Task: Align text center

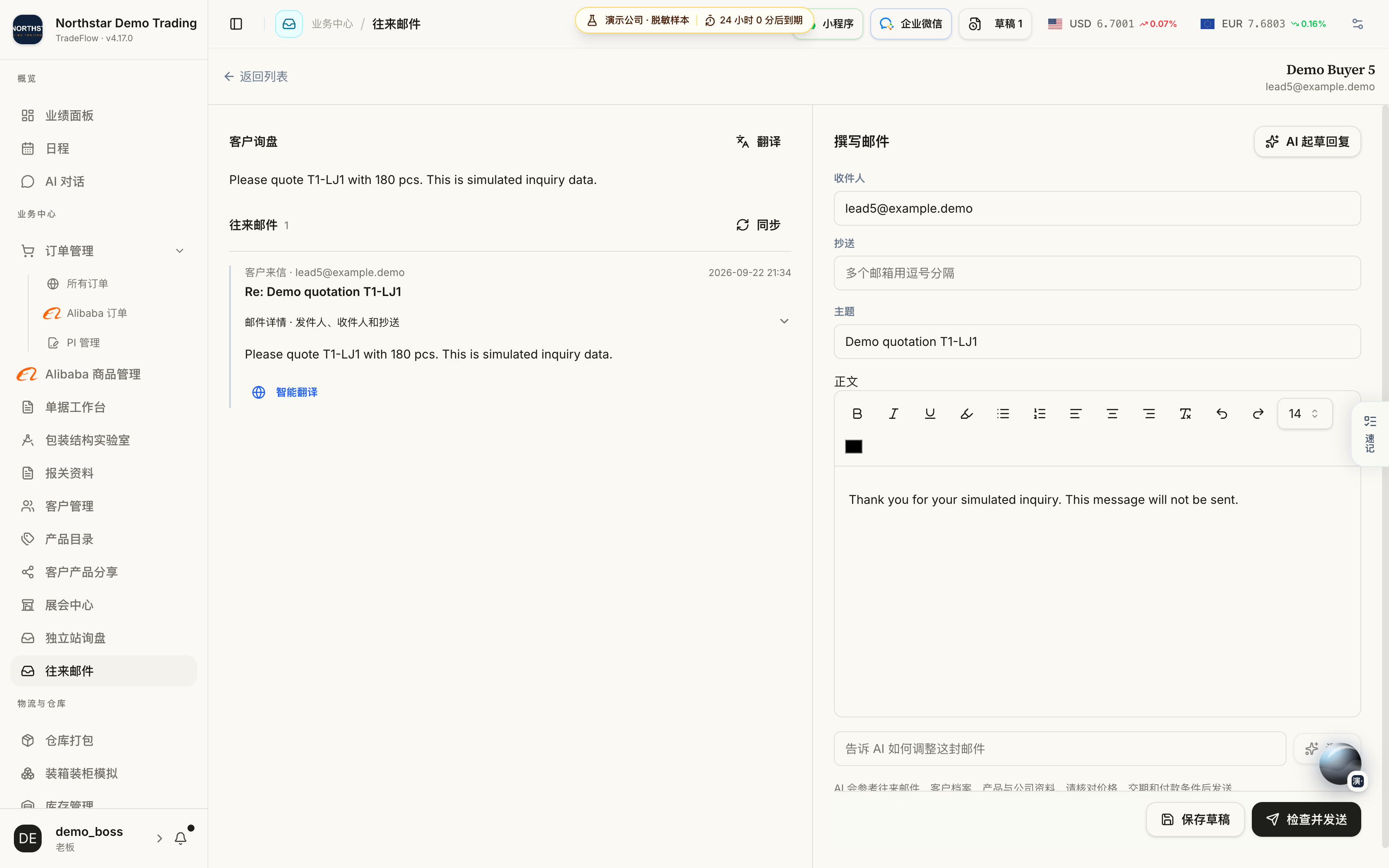Action: click(x=1113, y=413)
